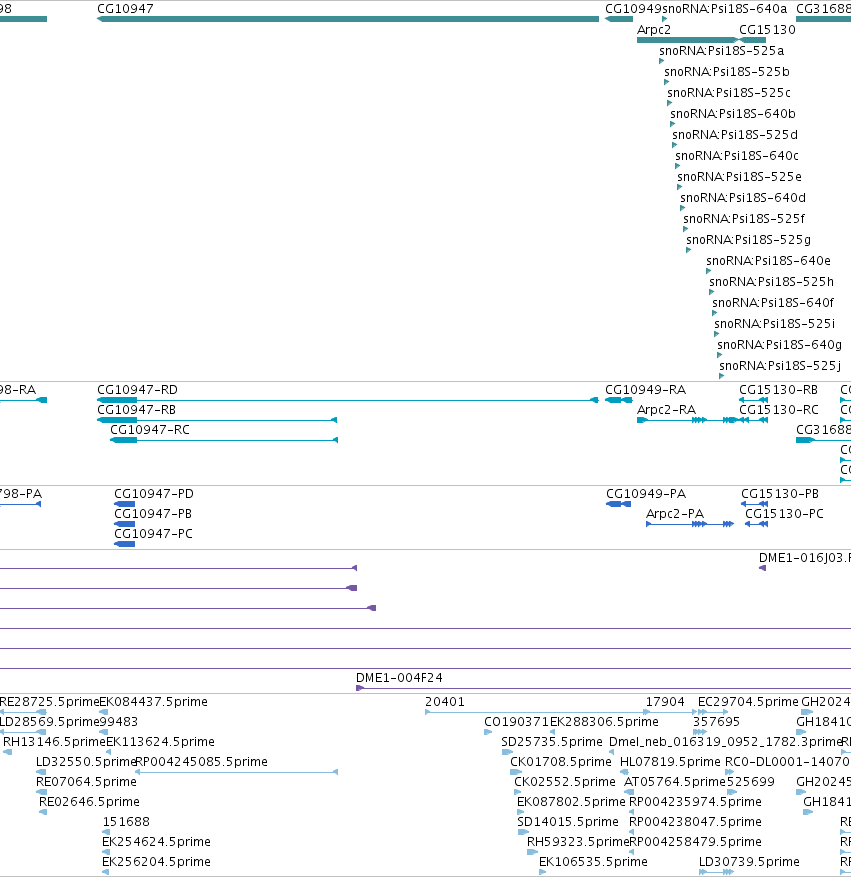Click transcript CG10947-RB label
The width and height of the screenshot is (851, 877).
tap(136, 410)
